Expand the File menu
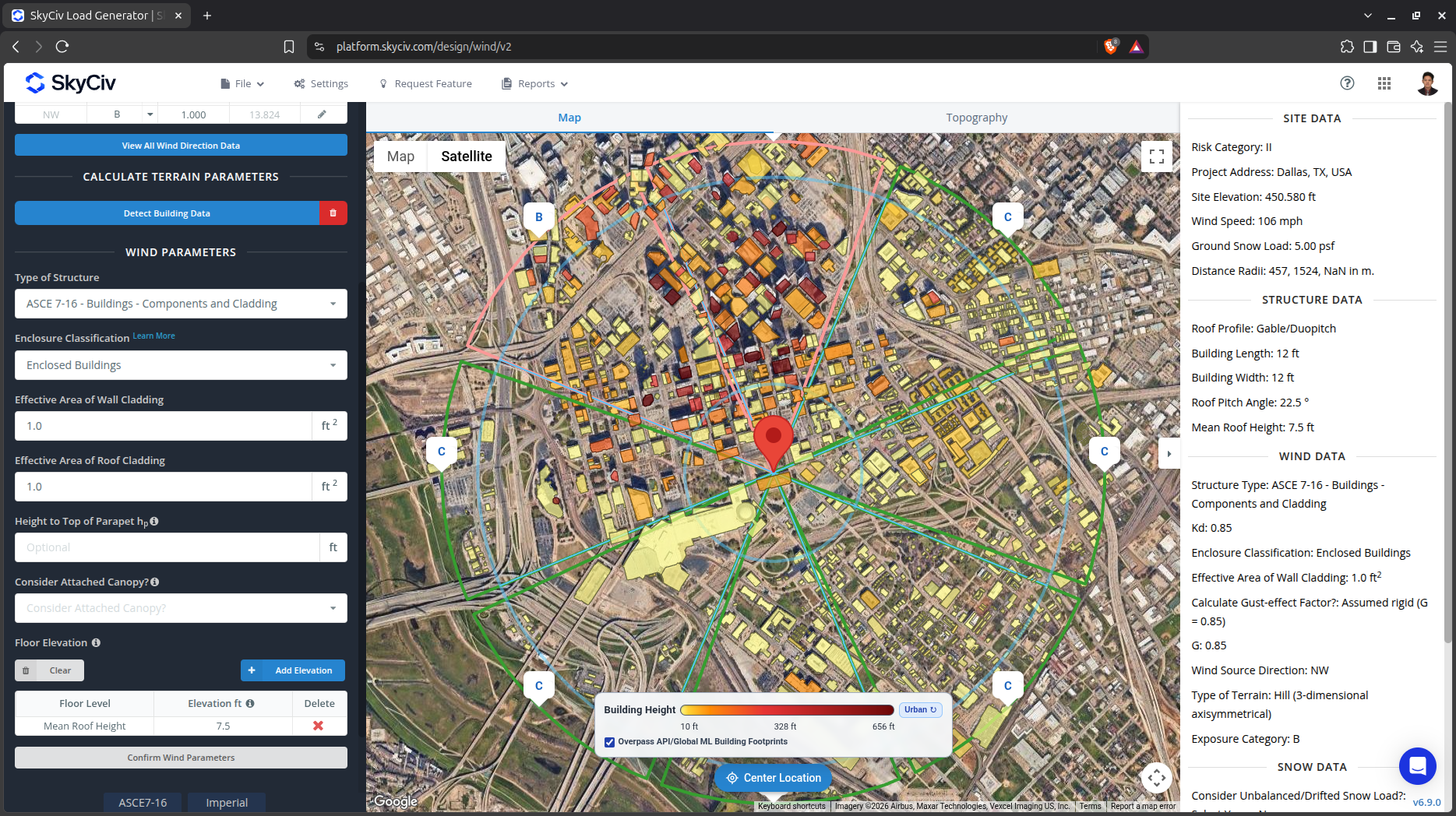This screenshot has width=1456, height=816. (x=242, y=84)
